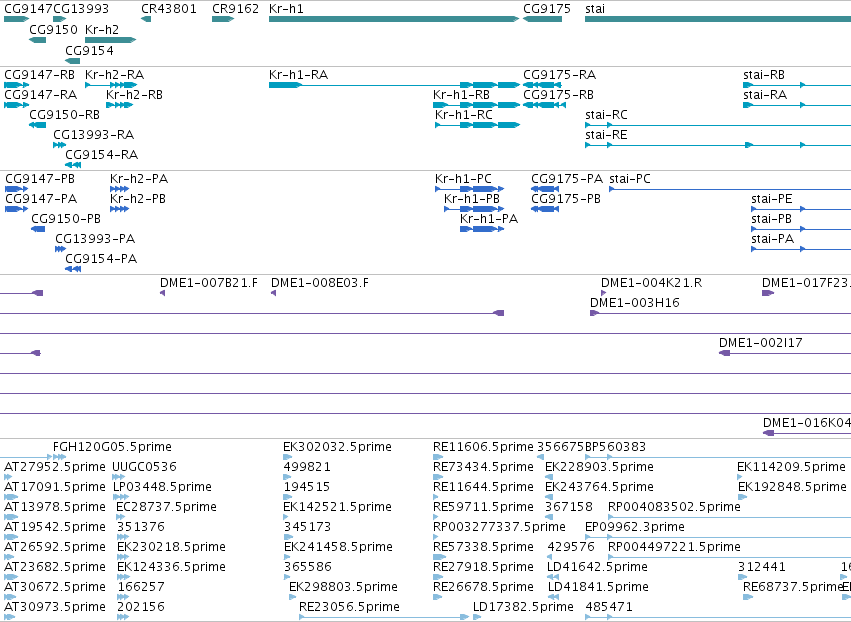Select the DME1-003H16 clone
851x622 pixels.
(x=720, y=313)
